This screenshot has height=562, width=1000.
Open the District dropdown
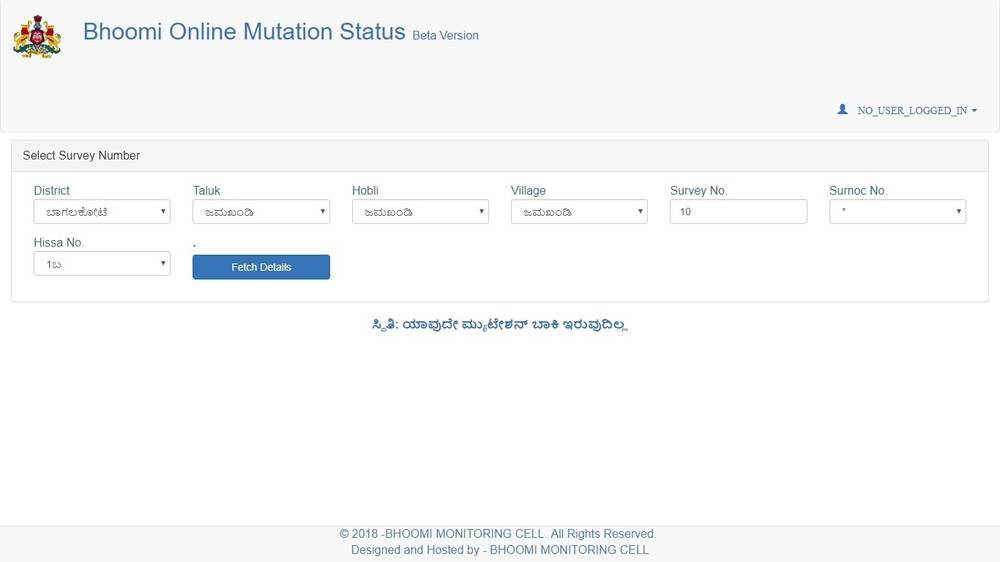point(102,212)
